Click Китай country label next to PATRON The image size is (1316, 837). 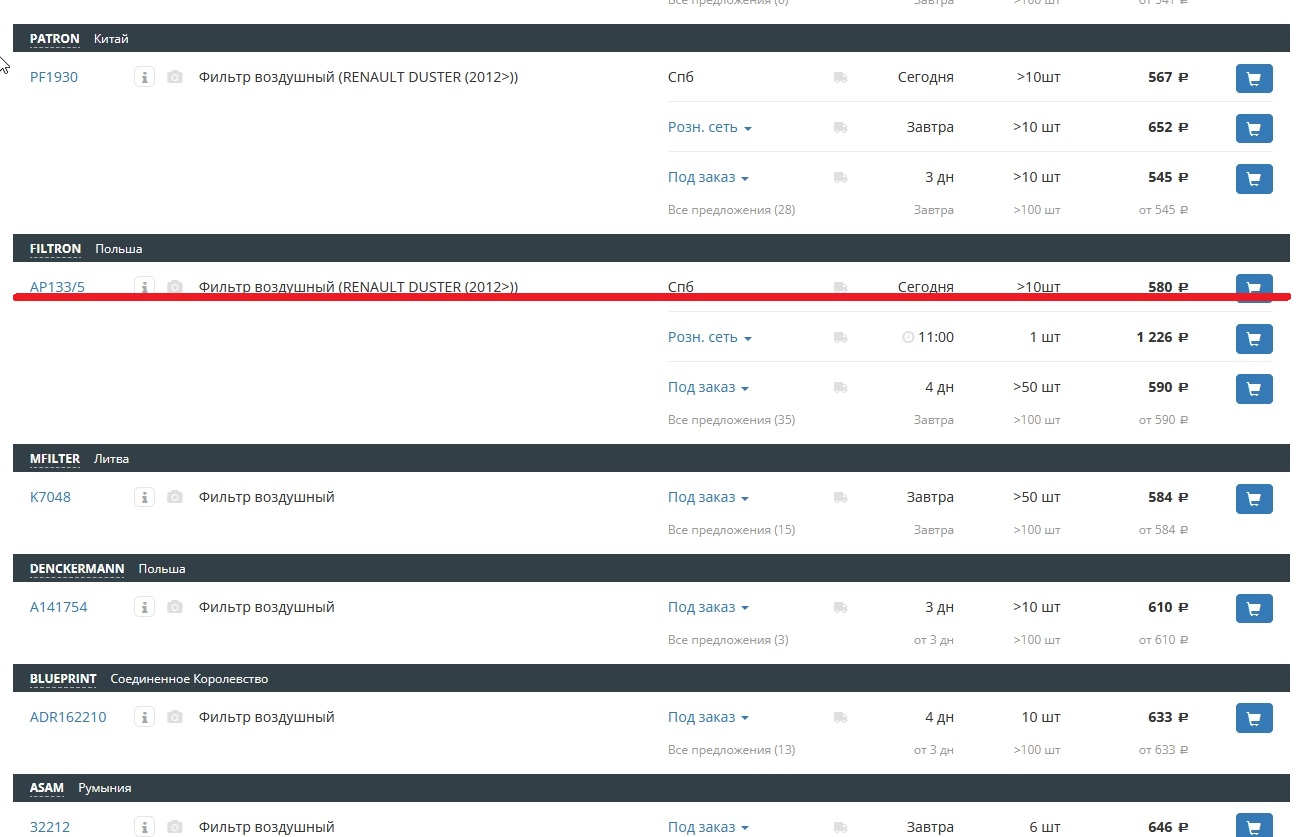point(111,39)
